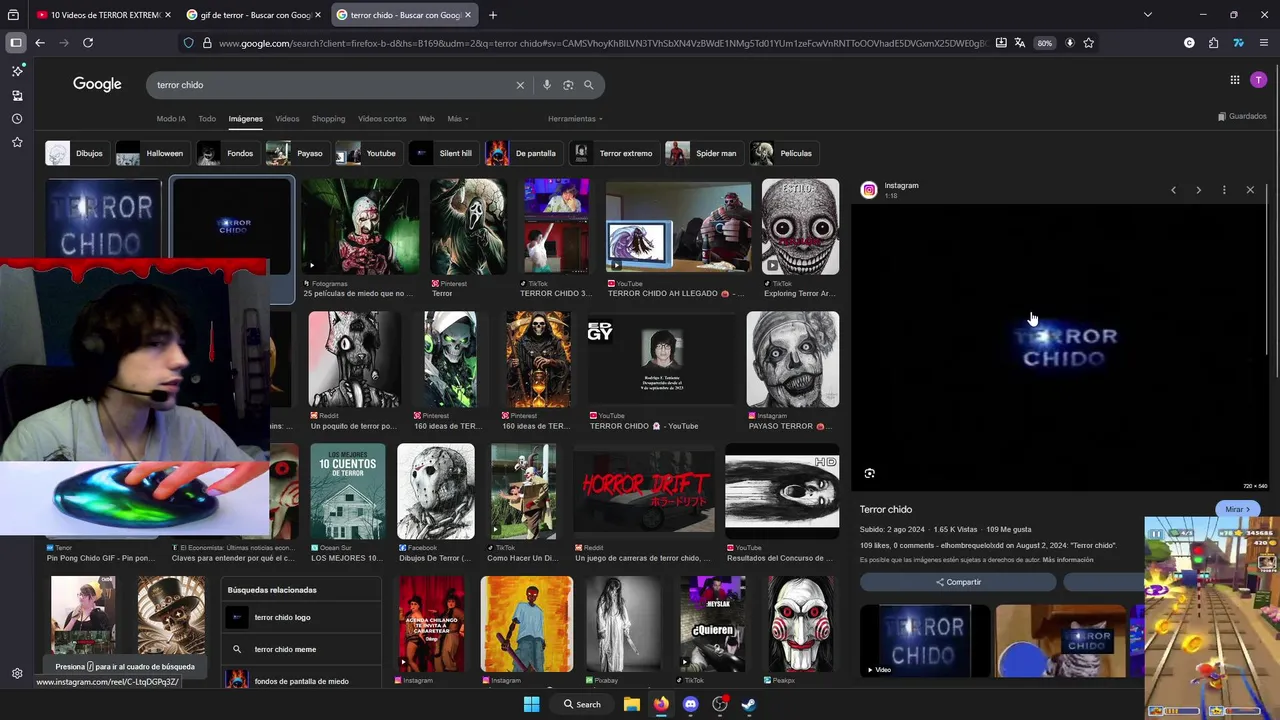Open the list all tabs dropdown

coord(1148,15)
